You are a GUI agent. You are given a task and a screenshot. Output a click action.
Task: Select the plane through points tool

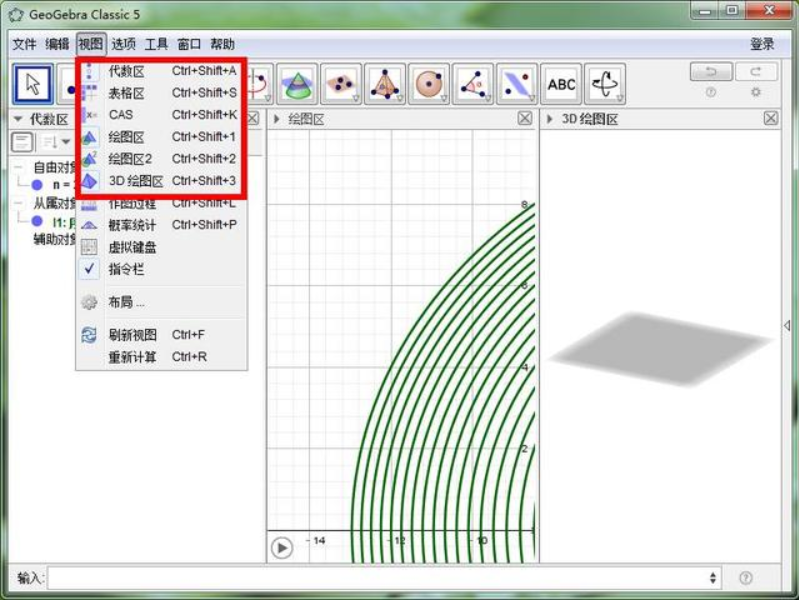pyautogui.click(x=341, y=84)
